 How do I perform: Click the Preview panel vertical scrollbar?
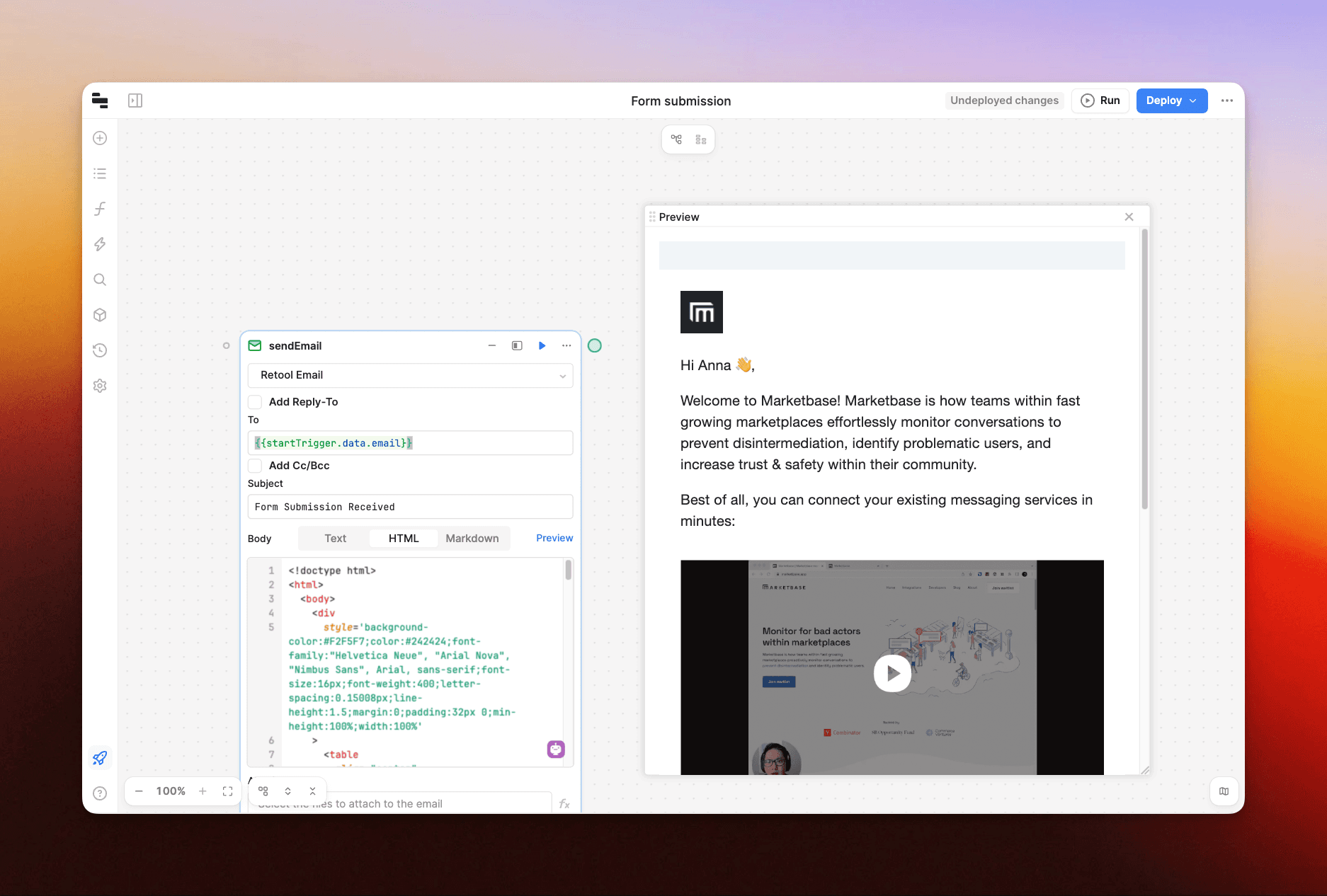click(x=1144, y=368)
